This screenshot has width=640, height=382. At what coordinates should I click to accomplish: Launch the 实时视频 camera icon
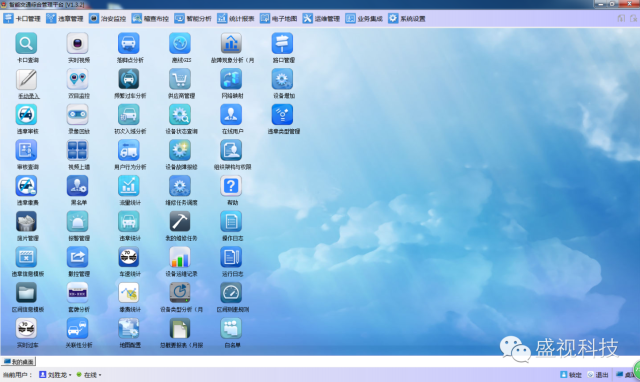click(78, 43)
